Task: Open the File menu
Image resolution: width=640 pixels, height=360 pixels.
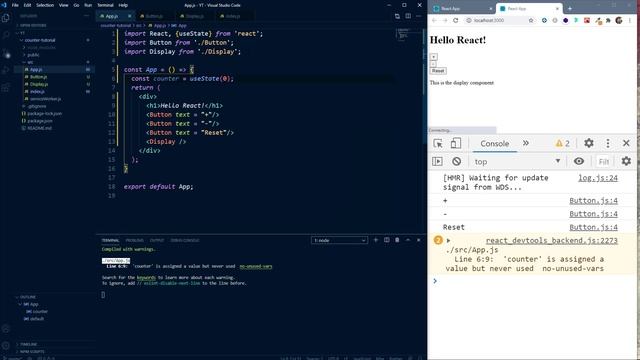Action: pyautogui.click(x=15, y=5)
